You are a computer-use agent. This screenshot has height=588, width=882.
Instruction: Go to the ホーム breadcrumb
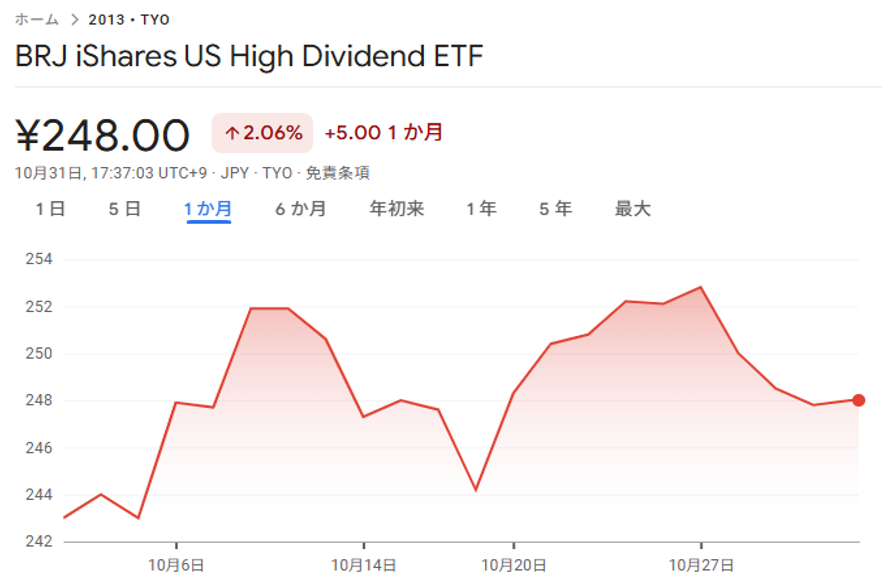coord(37,20)
